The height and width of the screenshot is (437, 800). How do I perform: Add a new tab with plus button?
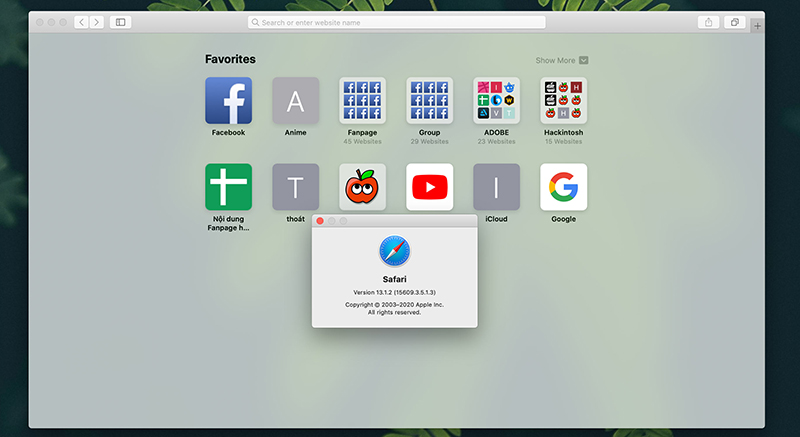coord(757,25)
